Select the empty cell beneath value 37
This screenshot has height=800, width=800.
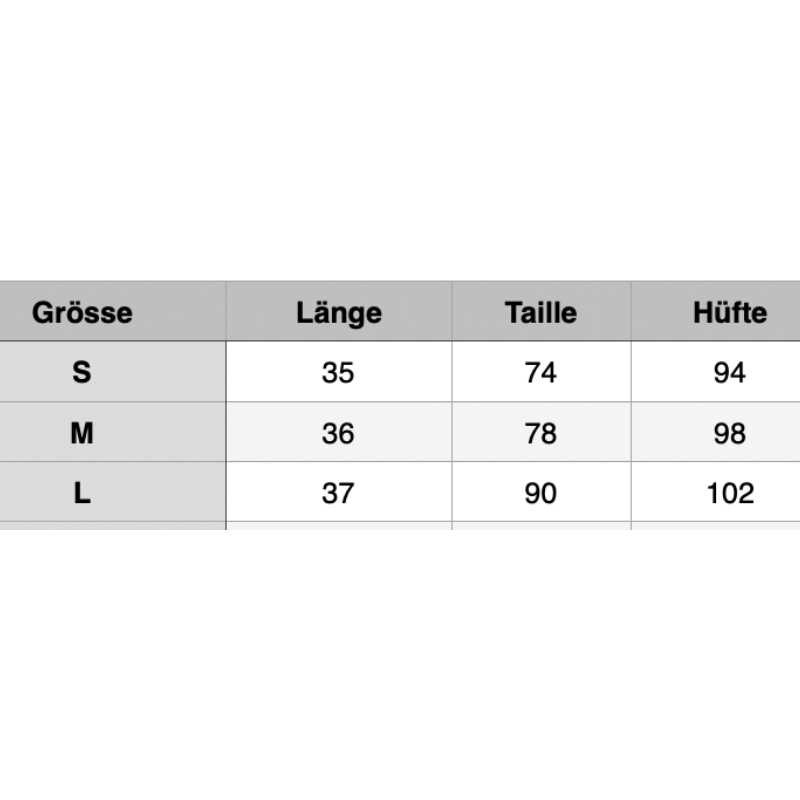pyautogui.click(x=339, y=526)
